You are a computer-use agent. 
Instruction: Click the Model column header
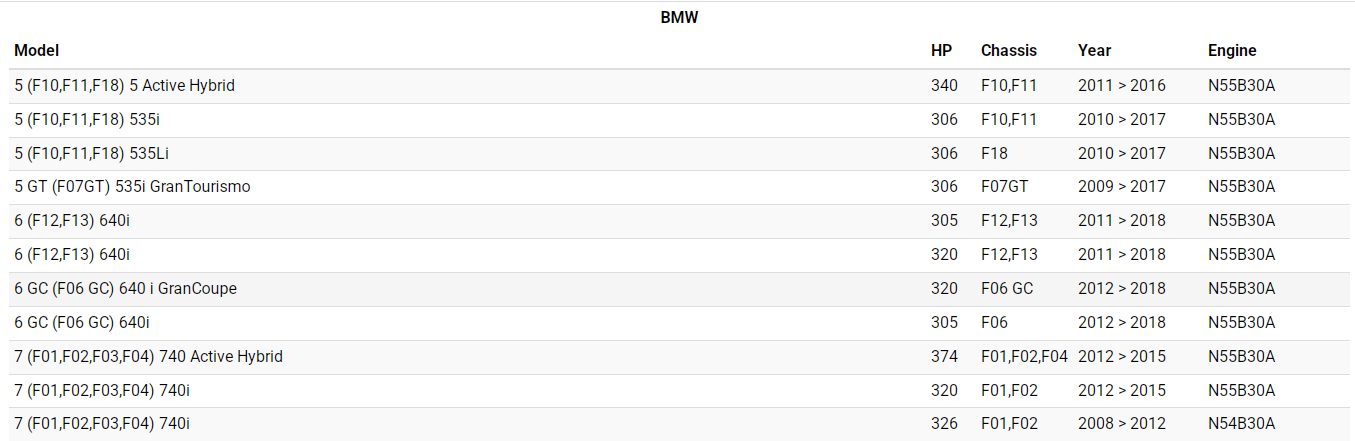(x=37, y=50)
